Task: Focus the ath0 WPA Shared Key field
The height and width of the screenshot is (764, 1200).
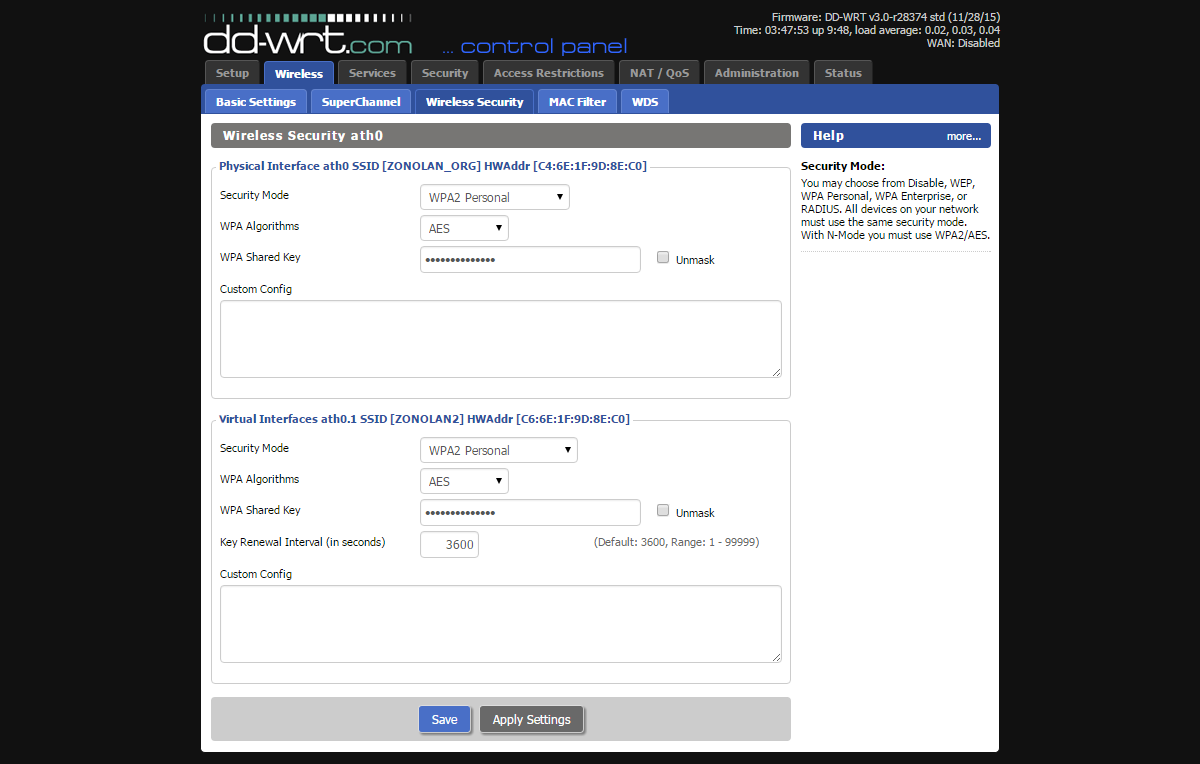Action: click(x=530, y=259)
